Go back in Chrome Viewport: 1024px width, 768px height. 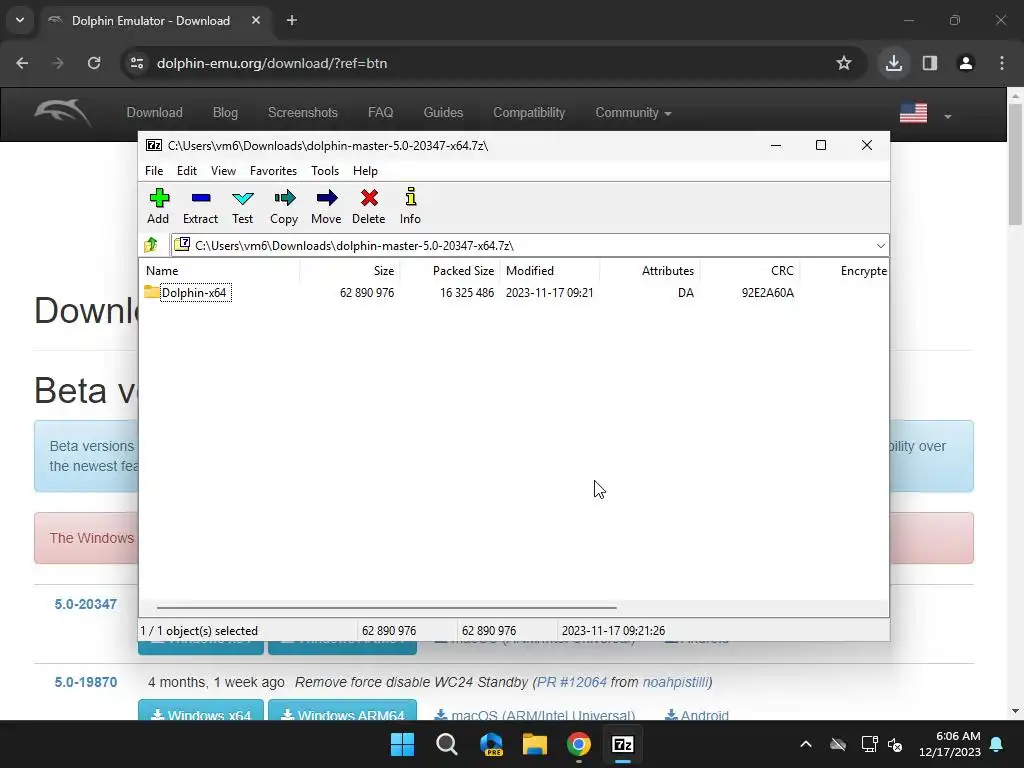point(22,63)
